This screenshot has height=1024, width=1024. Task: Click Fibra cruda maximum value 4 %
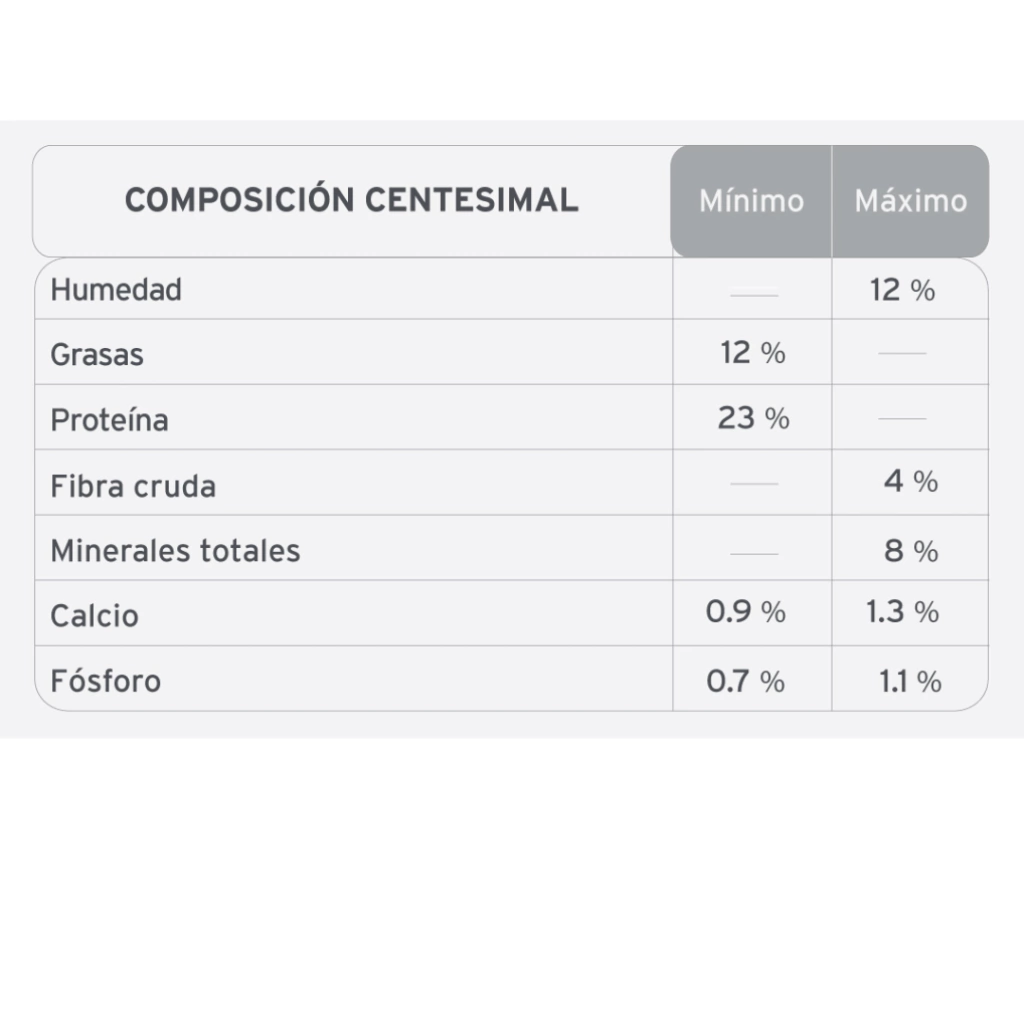pyautogui.click(x=911, y=482)
